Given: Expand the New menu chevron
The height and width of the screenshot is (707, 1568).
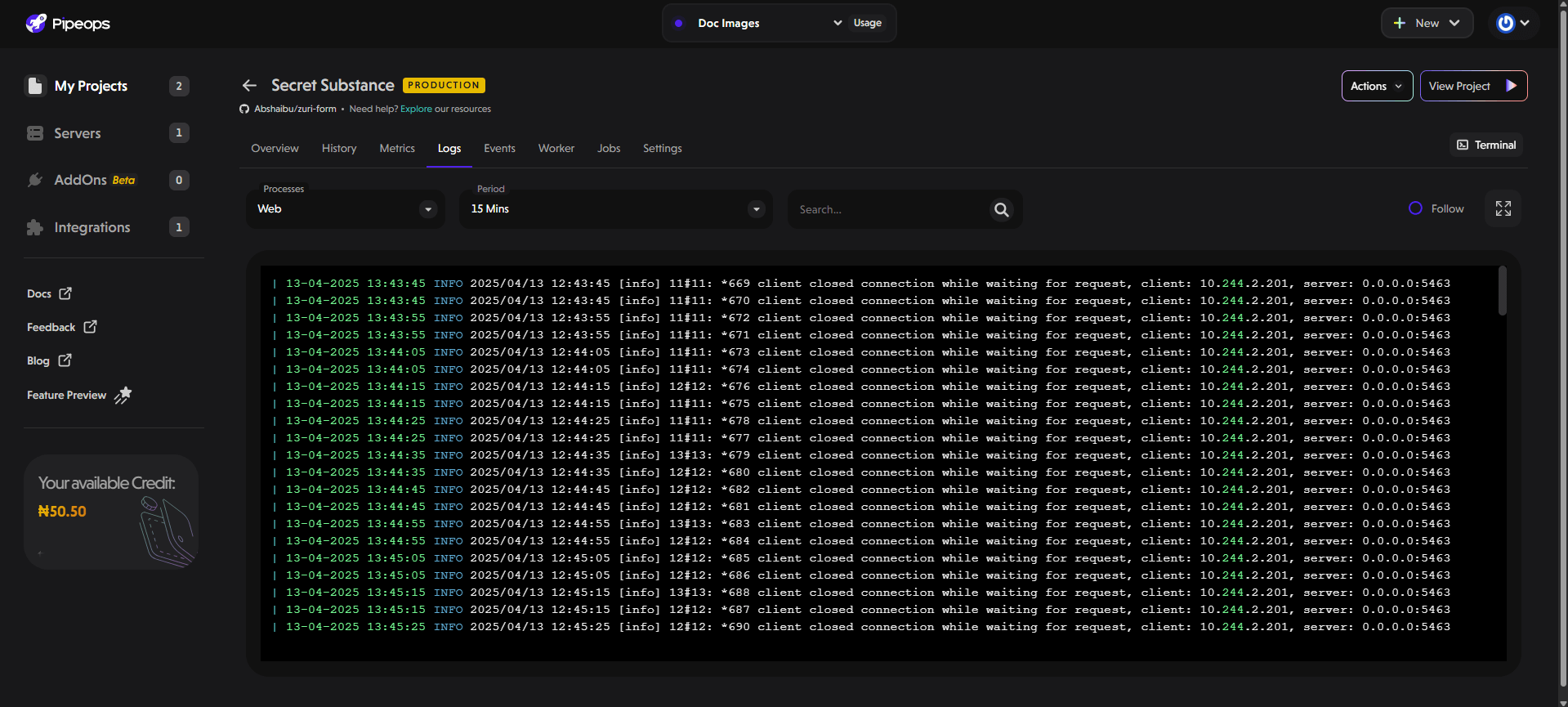Looking at the screenshot, I should pos(1454,23).
